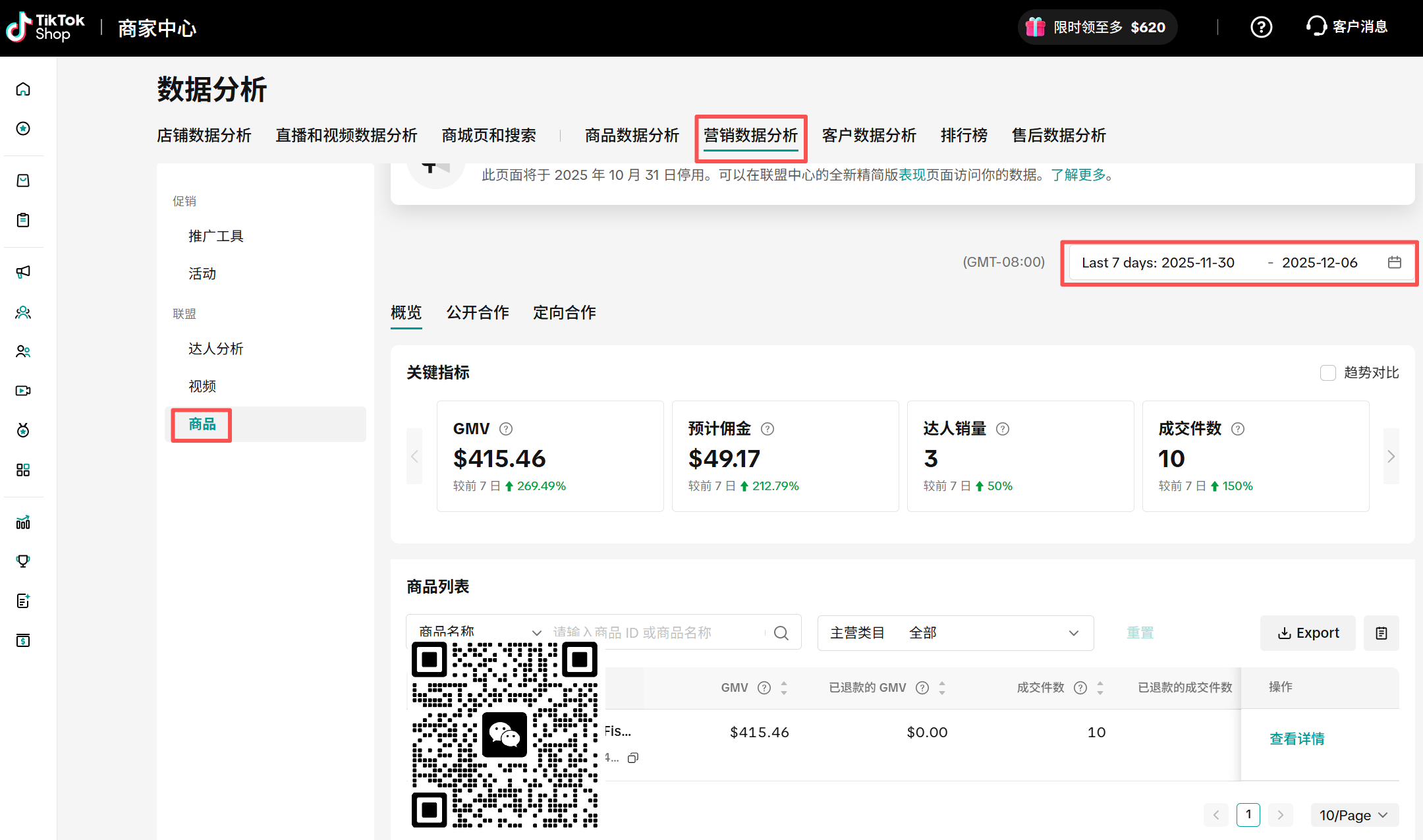The width and height of the screenshot is (1423, 840).
Task: Open the 客户消息 customer messages button
Action: pyautogui.click(x=1347, y=27)
